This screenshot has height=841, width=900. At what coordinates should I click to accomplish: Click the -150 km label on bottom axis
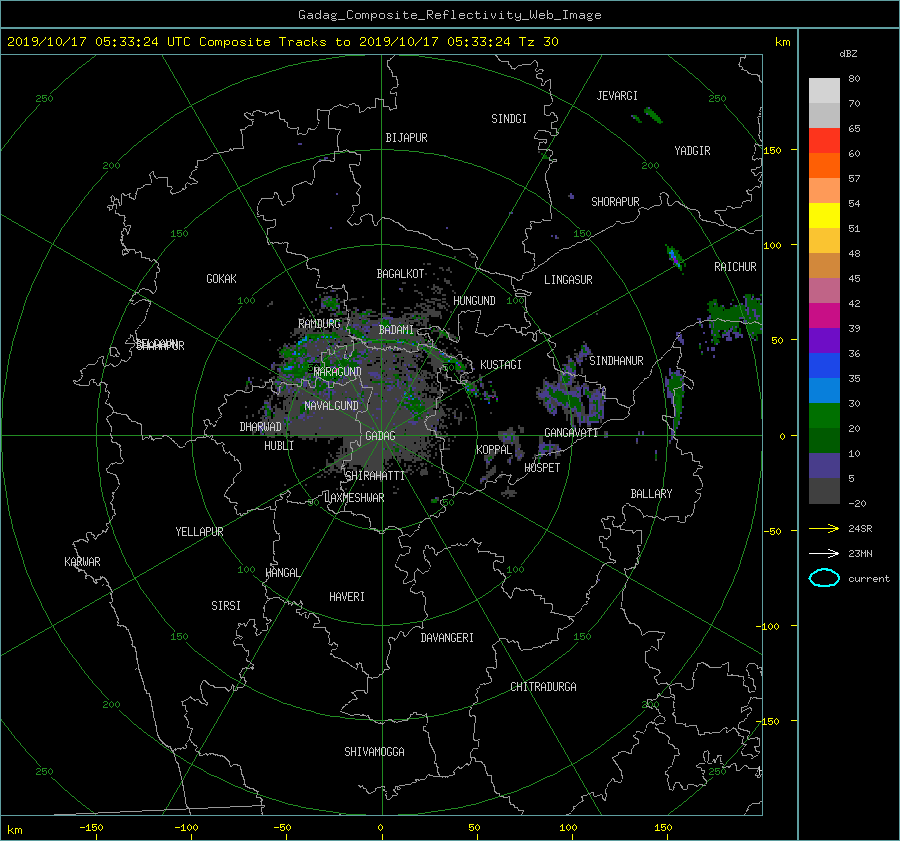point(91,828)
